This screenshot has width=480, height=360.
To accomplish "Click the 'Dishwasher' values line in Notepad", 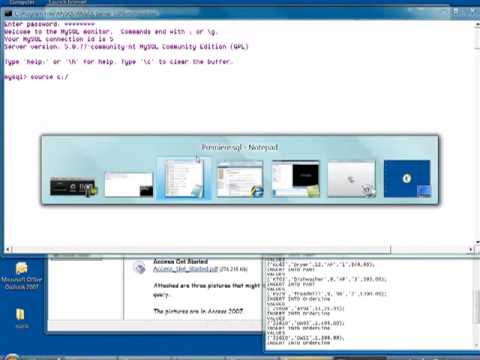I will tap(327, 279).
